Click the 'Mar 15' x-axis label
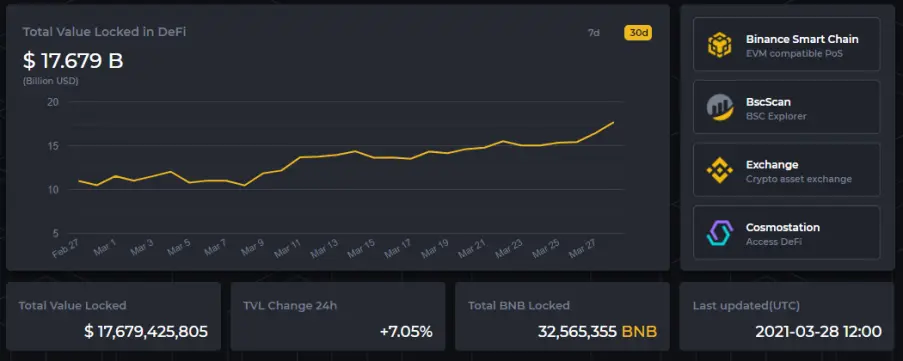Viewport: 903px width, 361px height. pos(361,248)
